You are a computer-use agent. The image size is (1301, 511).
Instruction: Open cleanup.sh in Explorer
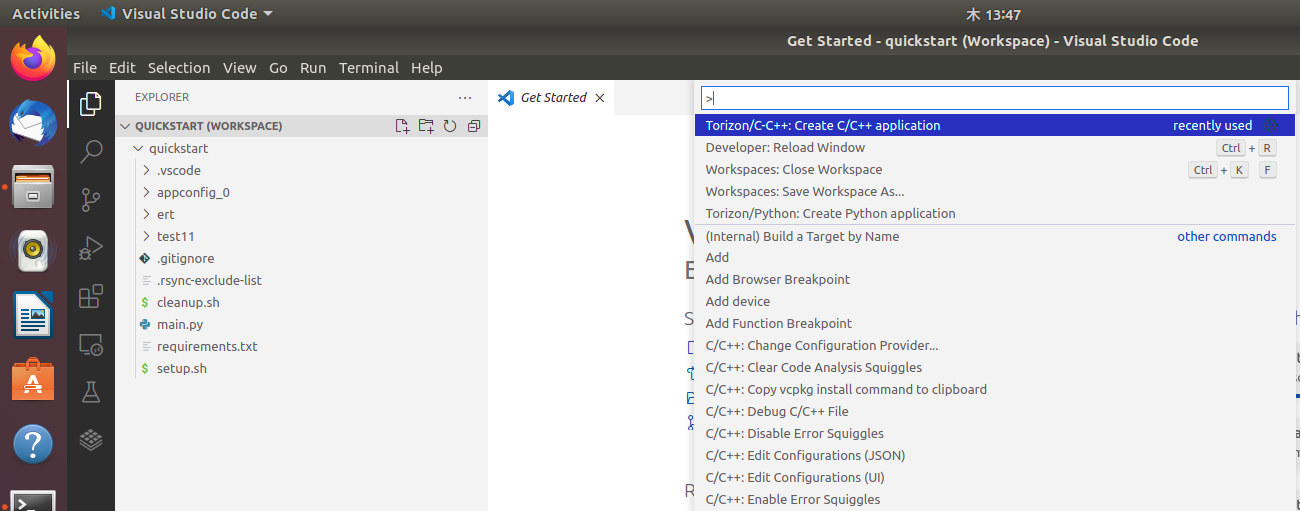188,302
